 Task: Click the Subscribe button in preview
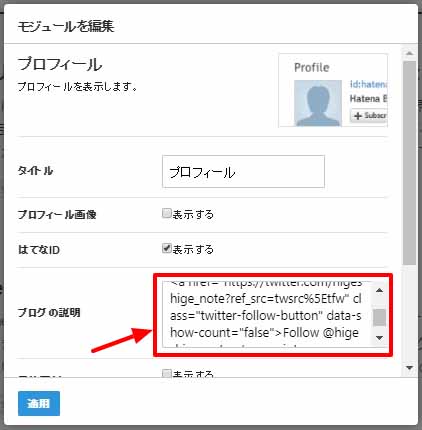[x=369, y=115]
